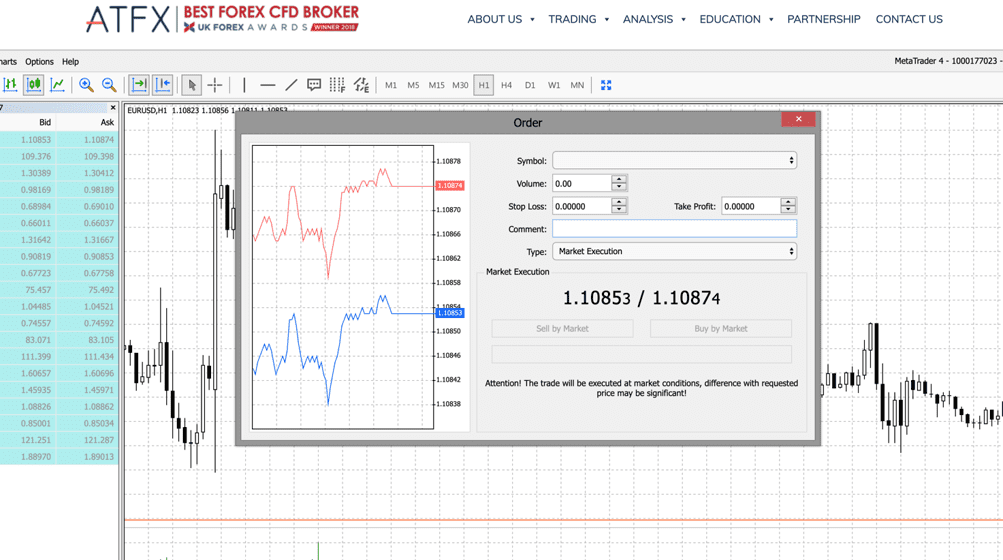Click the Sell by Market button
This screenshot has width=1003, height=560.
562,328
